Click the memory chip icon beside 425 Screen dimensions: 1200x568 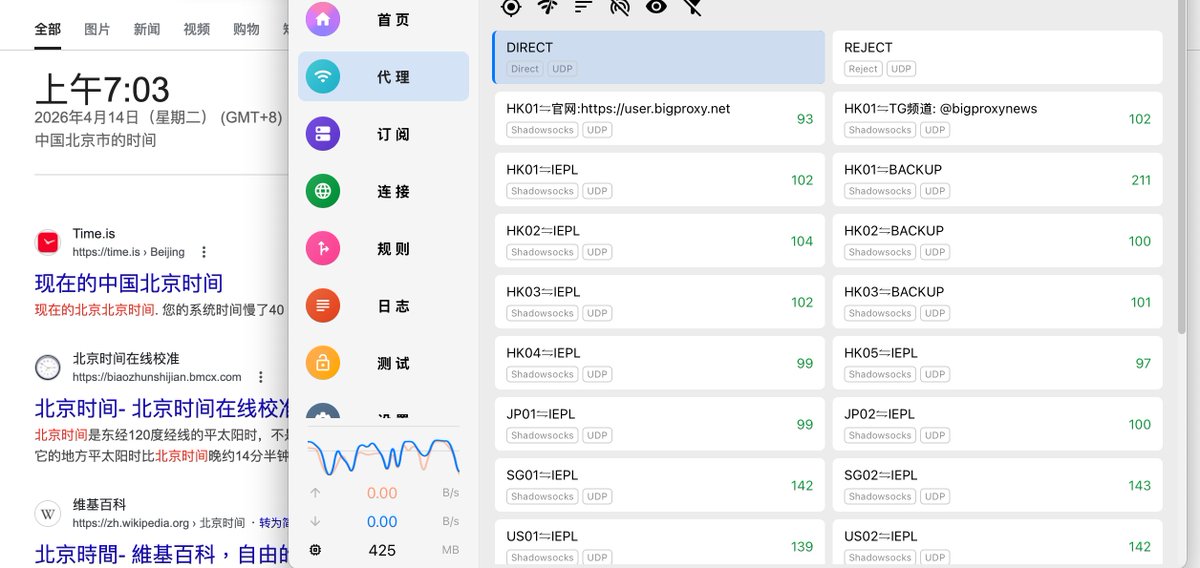[x=316, y=550]
